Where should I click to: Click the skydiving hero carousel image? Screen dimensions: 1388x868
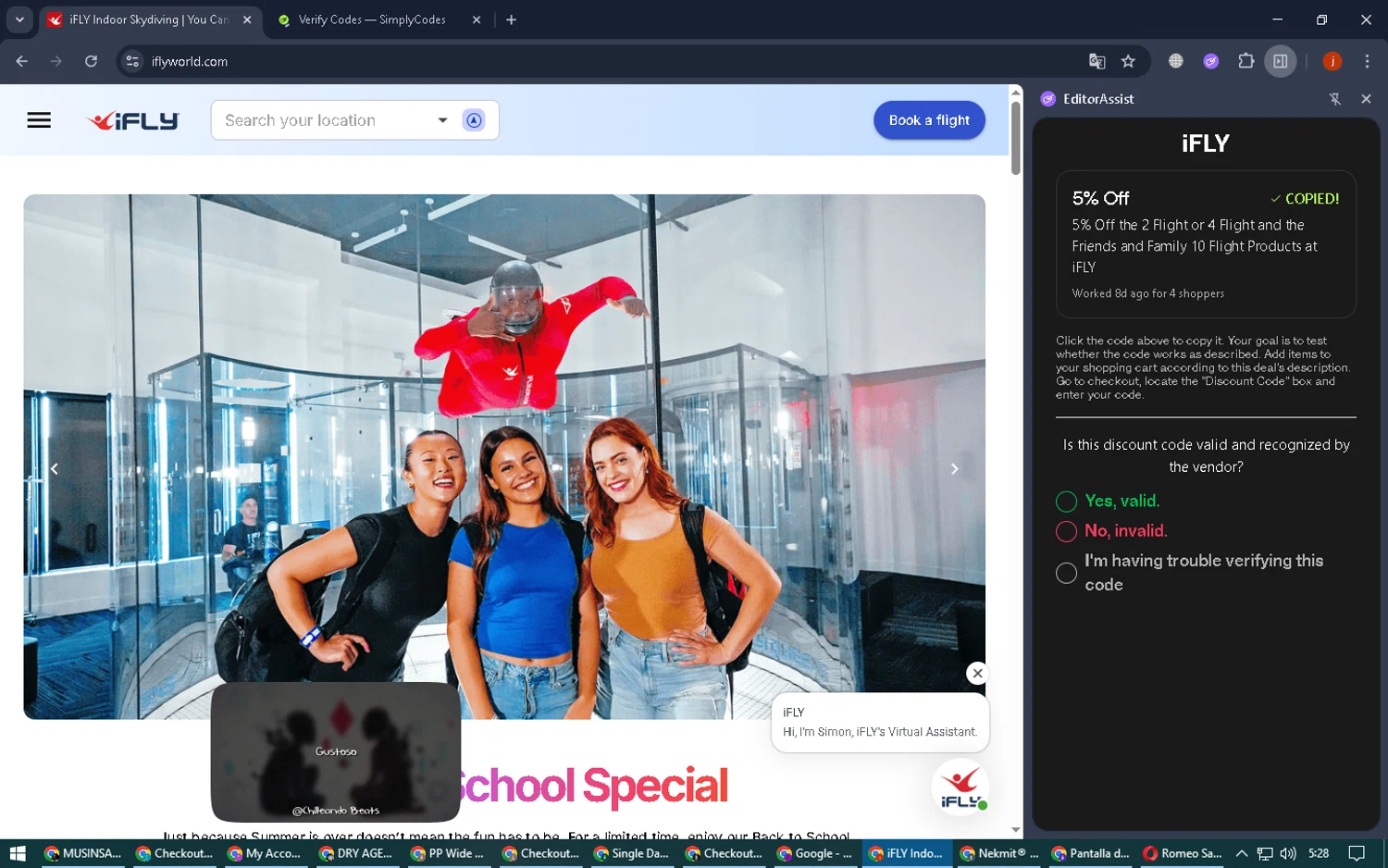504,456
